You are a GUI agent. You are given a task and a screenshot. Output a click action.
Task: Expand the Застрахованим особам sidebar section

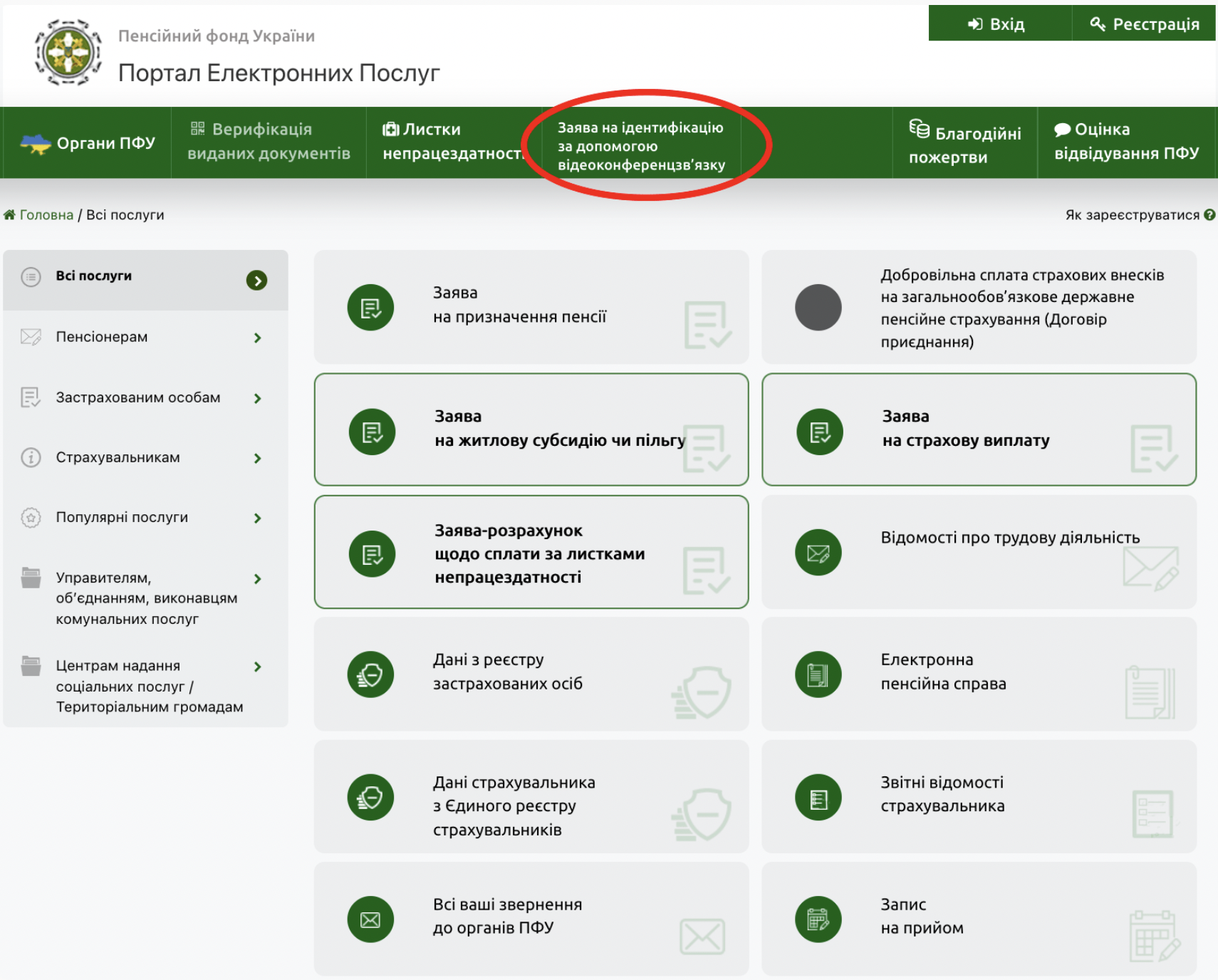(x=257, y=398)
